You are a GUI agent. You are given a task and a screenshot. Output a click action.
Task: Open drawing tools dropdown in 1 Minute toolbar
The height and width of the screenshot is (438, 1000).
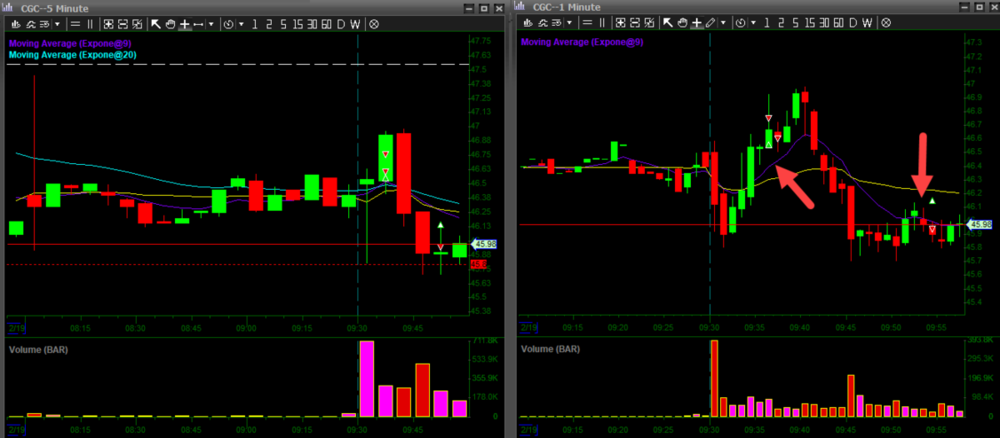(722, 23)
